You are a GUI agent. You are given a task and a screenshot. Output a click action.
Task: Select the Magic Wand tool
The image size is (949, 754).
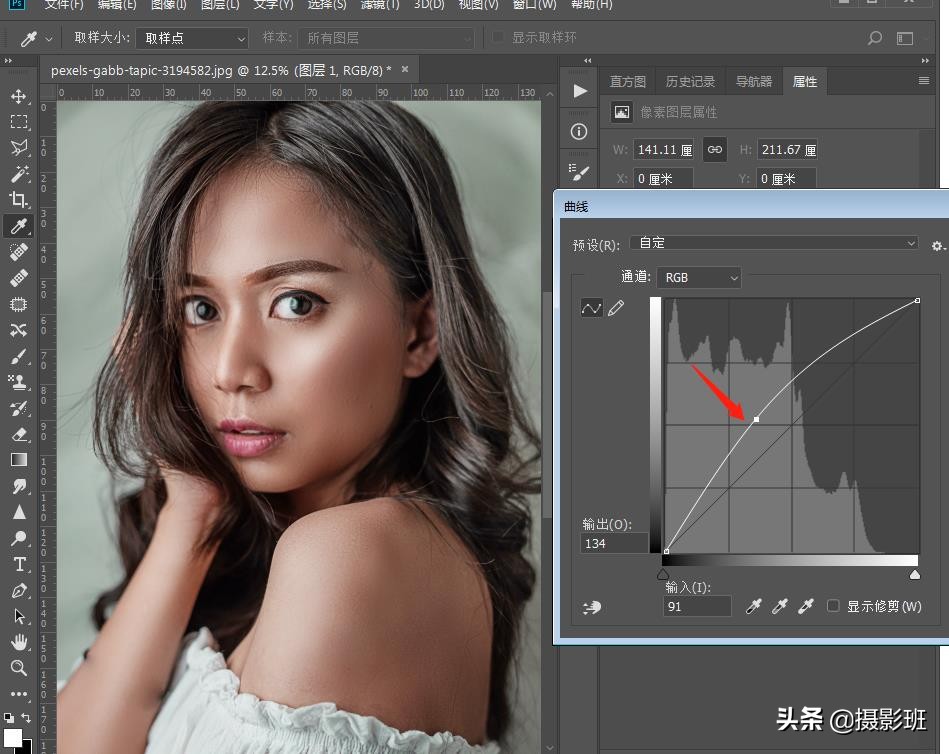pos(19,174)
